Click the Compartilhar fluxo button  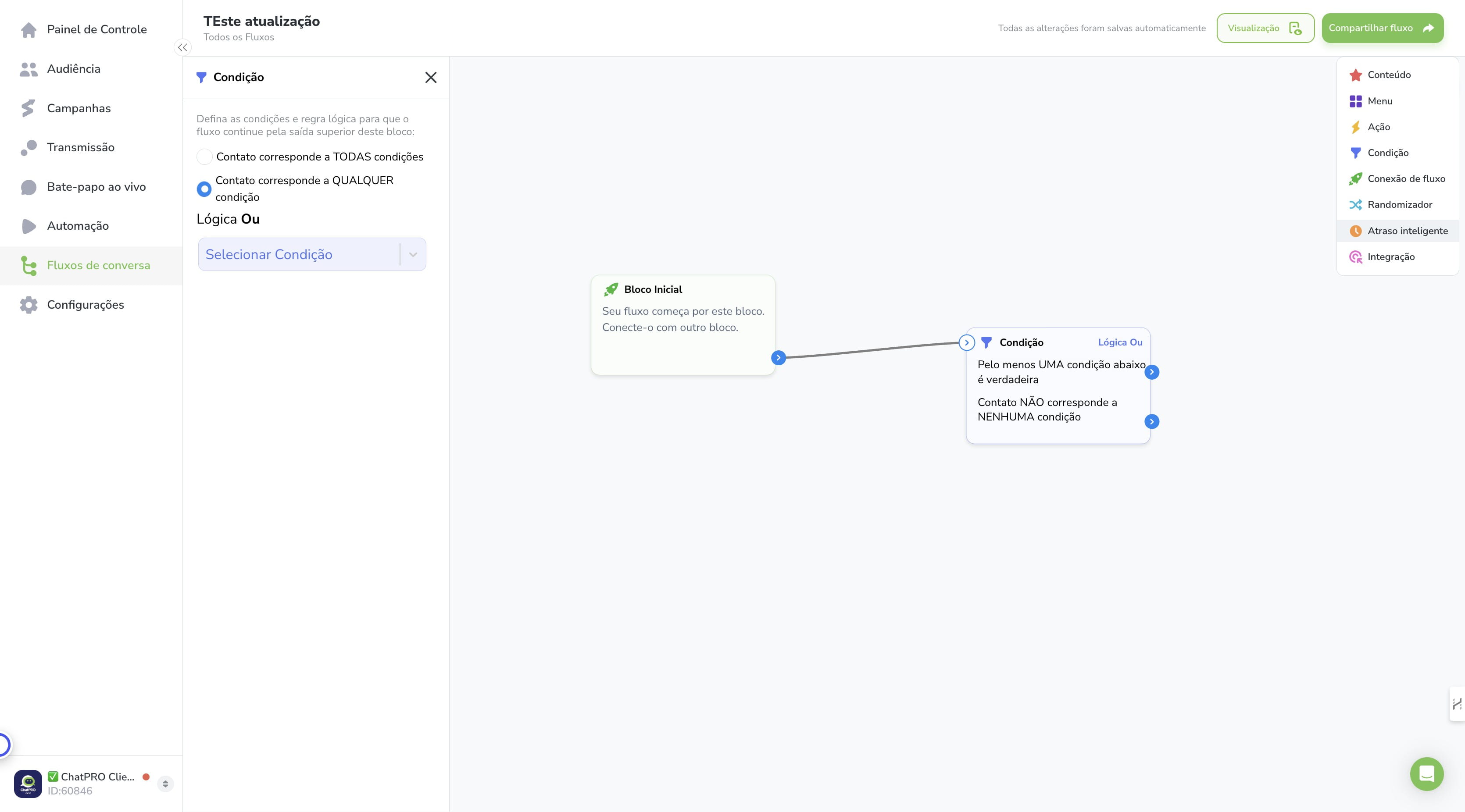tap(1382, 28)
